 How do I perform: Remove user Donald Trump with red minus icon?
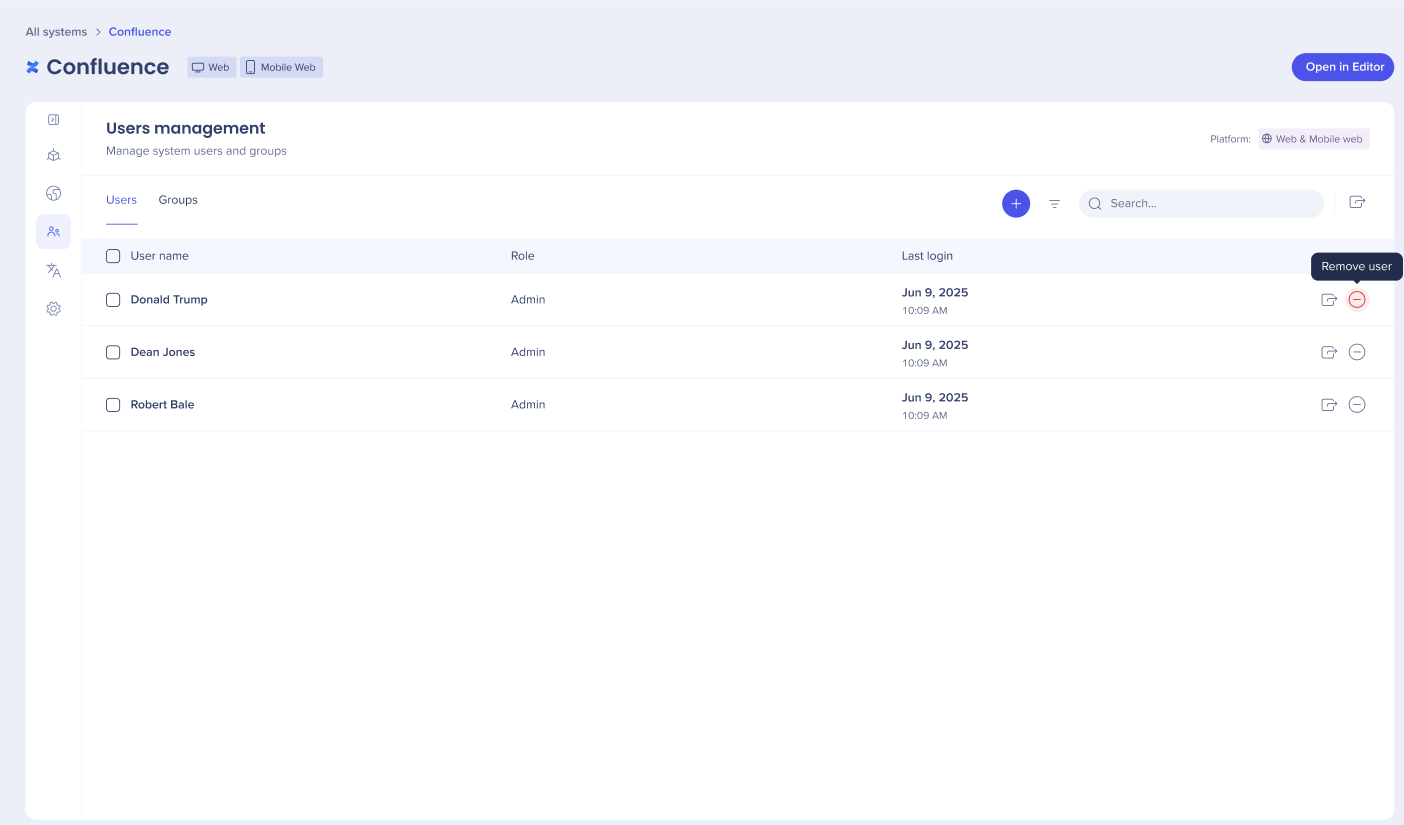pyautogui.click(x=1357, y=300)
